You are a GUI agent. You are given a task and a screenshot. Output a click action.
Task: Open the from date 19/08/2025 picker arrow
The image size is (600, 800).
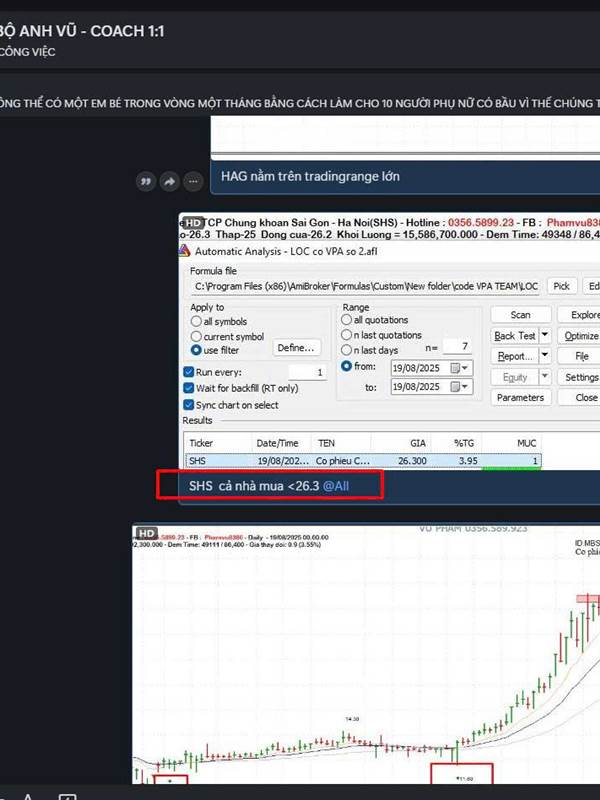click(x=465, y=368)
